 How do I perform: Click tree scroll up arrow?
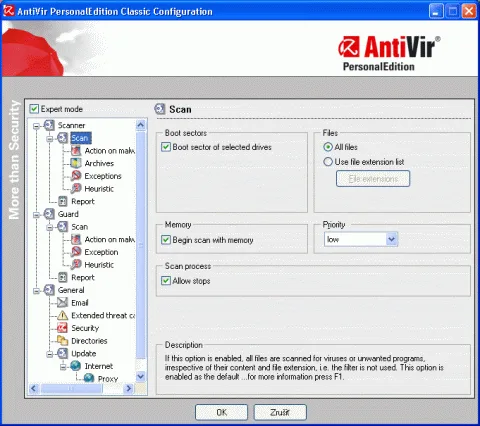pyautogui.click(x=141, y=125)
